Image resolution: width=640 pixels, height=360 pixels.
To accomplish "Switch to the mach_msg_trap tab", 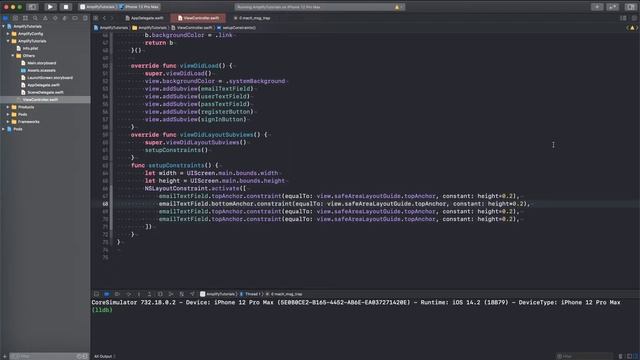I will (252, 18).
